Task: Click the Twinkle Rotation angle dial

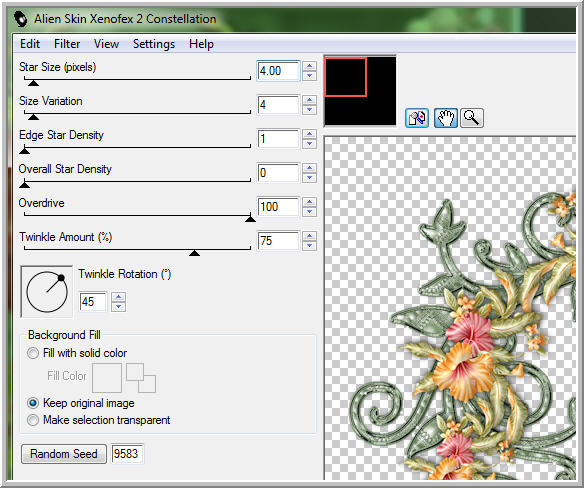Action: (47, 292)
